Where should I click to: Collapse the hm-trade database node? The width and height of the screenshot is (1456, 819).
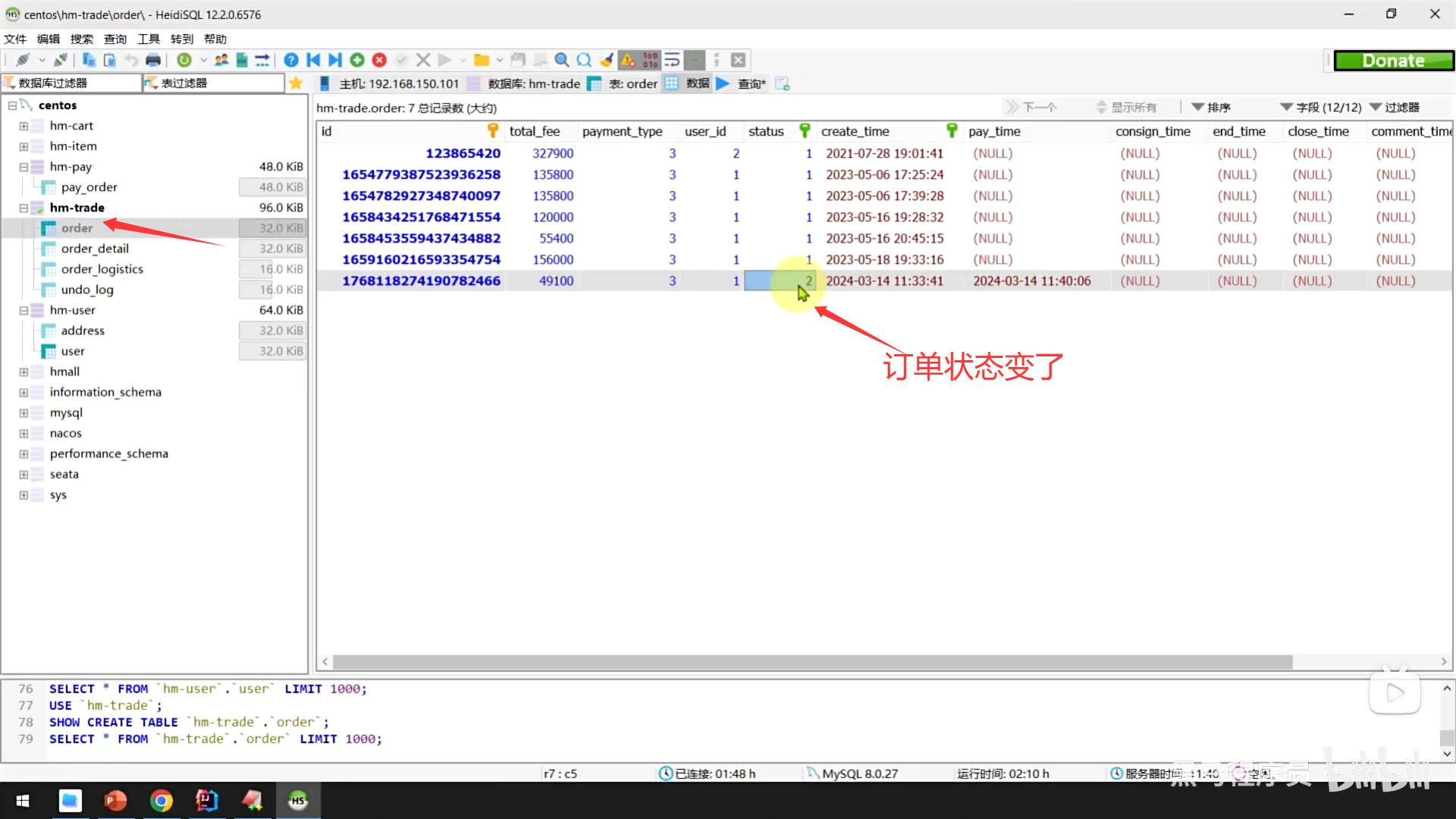tap(24, 208)
